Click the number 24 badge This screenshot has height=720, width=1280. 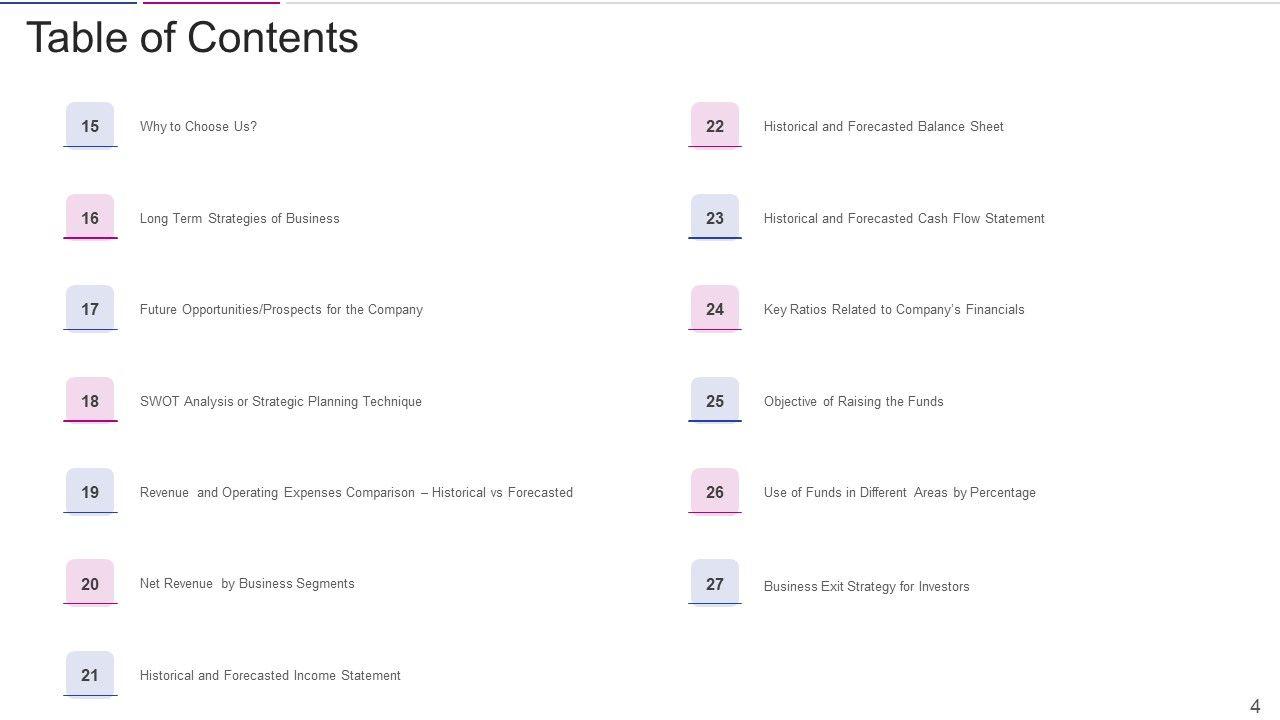[x=714, y=309]
